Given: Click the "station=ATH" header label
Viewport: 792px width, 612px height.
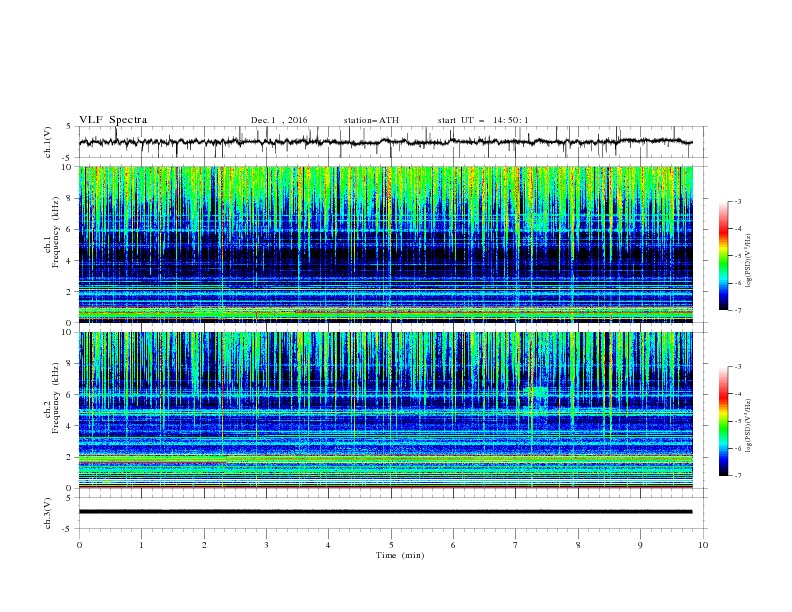Looking at the screenshot, I should pos(371,120).
